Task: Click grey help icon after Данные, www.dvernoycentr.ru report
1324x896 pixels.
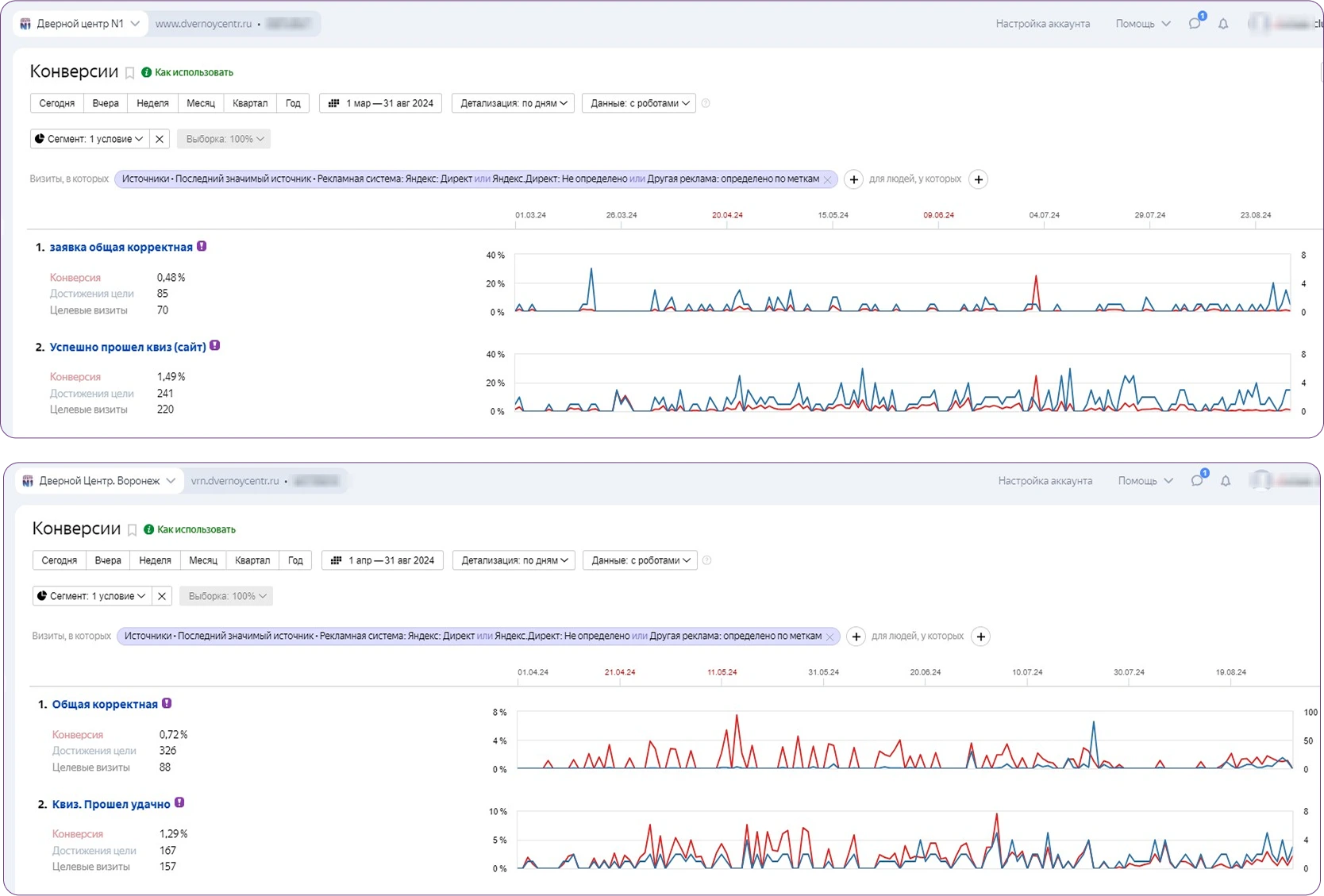Action: pos(706,103)
